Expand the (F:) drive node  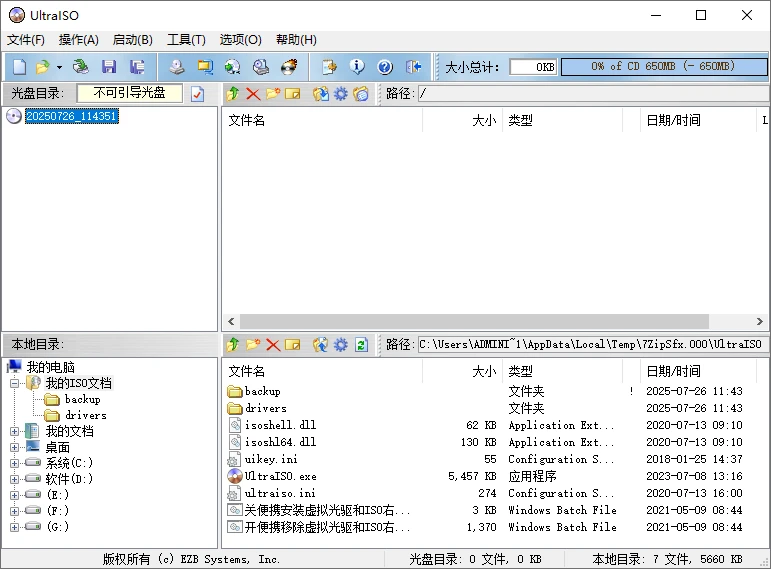(14, 511)
